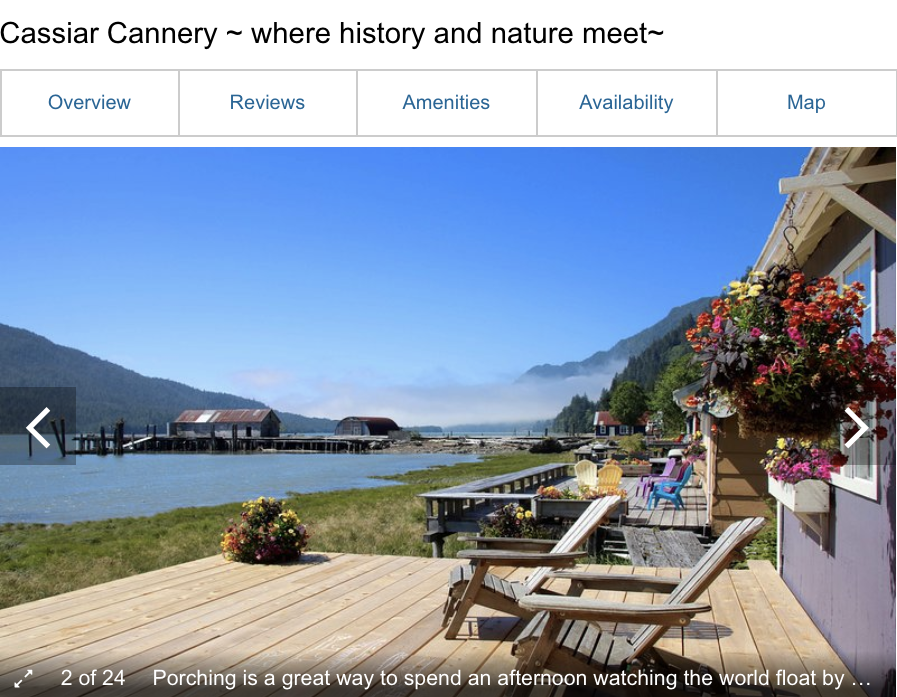Click the blue Adirondack chair in the photo

click(670, 488)
